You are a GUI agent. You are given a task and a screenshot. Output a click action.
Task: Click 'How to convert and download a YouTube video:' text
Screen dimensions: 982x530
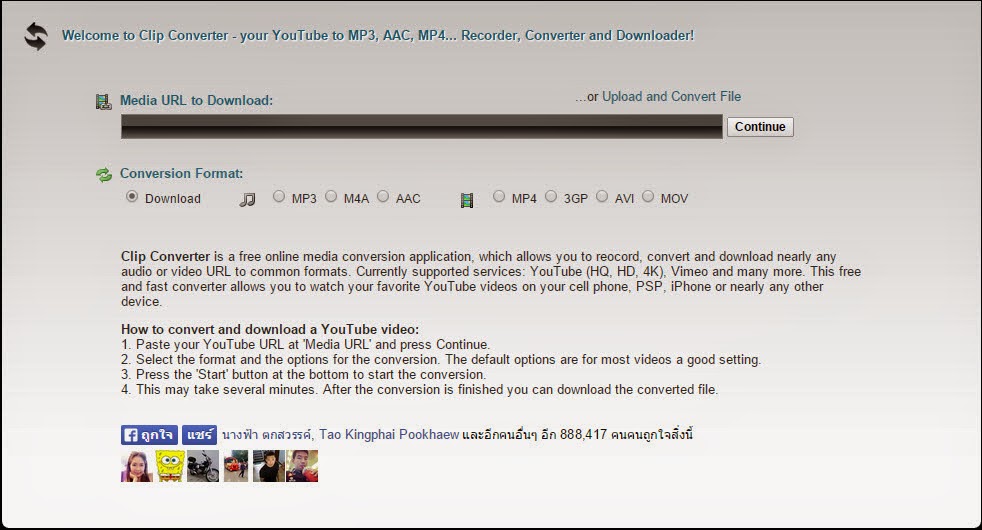point(270,330)
